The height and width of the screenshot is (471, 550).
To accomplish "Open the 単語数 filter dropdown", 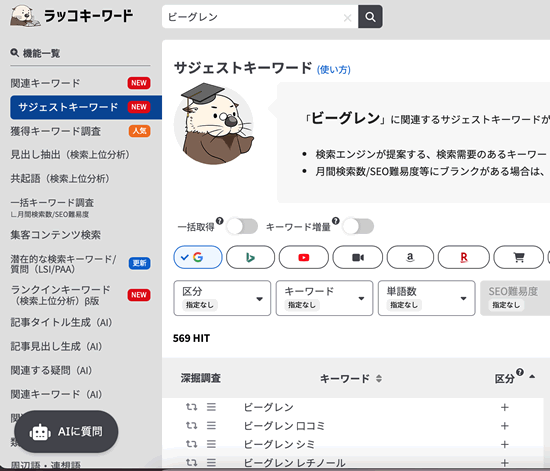I will [x=427, y=298].
